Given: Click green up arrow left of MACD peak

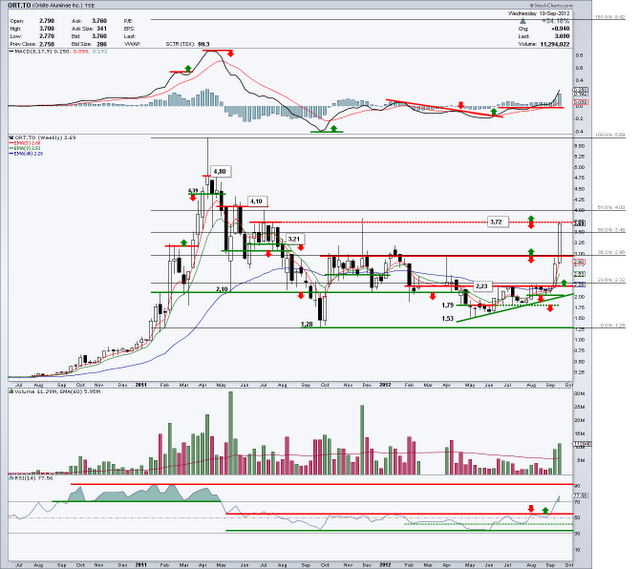Looking at the screenshot, I should [x=188, y=67].
